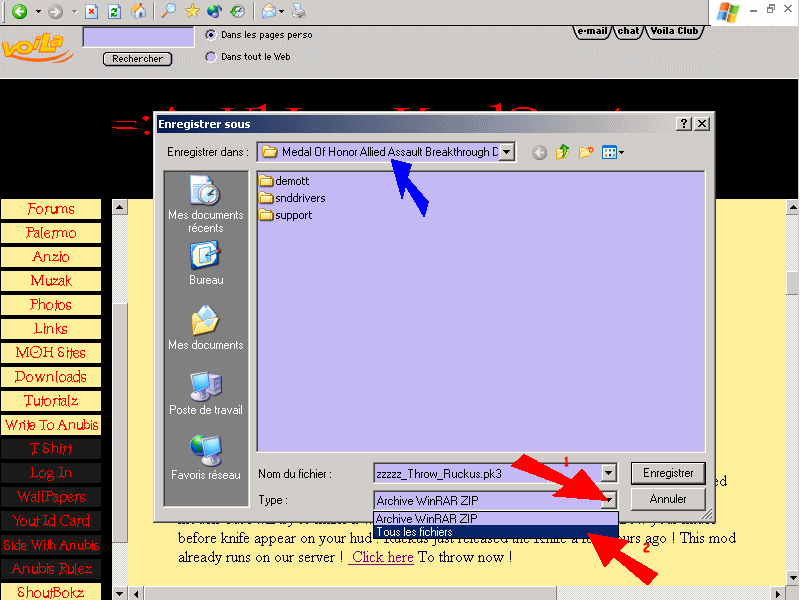Open the browser search magnifier icon
The width and height of the screenshot is (800, 600).
point(168,11)
